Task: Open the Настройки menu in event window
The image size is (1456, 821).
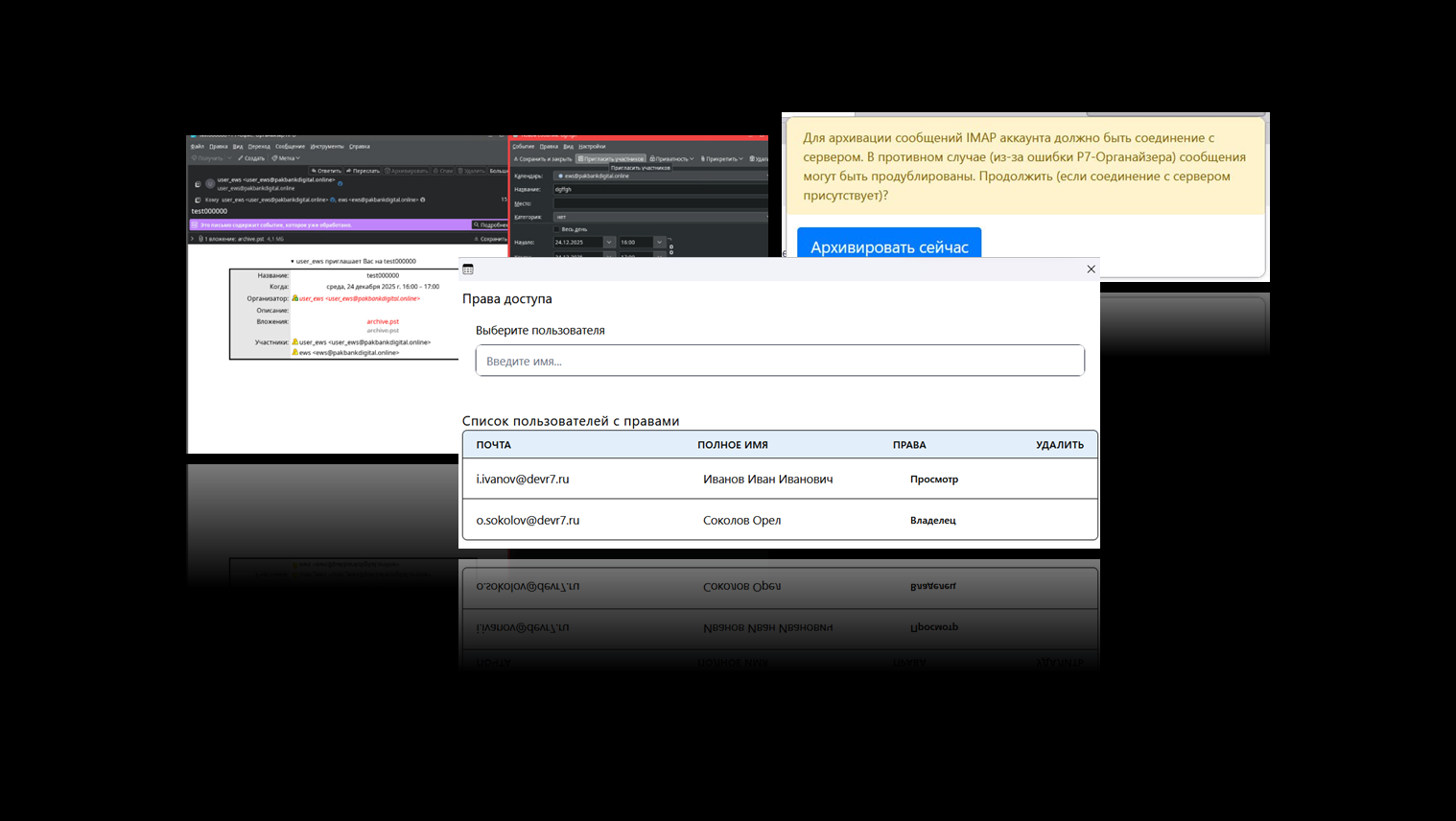Action: coord(592,147)
